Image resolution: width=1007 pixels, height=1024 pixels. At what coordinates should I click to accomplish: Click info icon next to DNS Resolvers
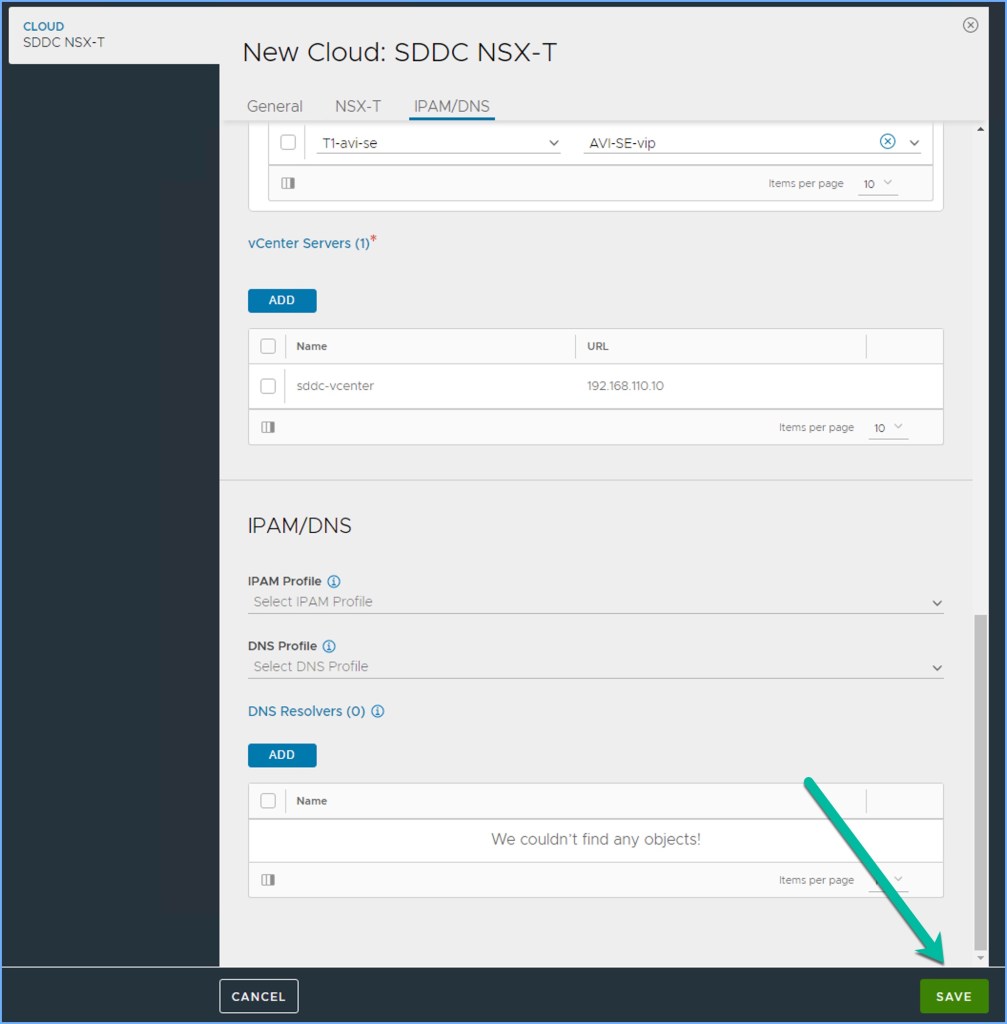[x=378, y=712]
